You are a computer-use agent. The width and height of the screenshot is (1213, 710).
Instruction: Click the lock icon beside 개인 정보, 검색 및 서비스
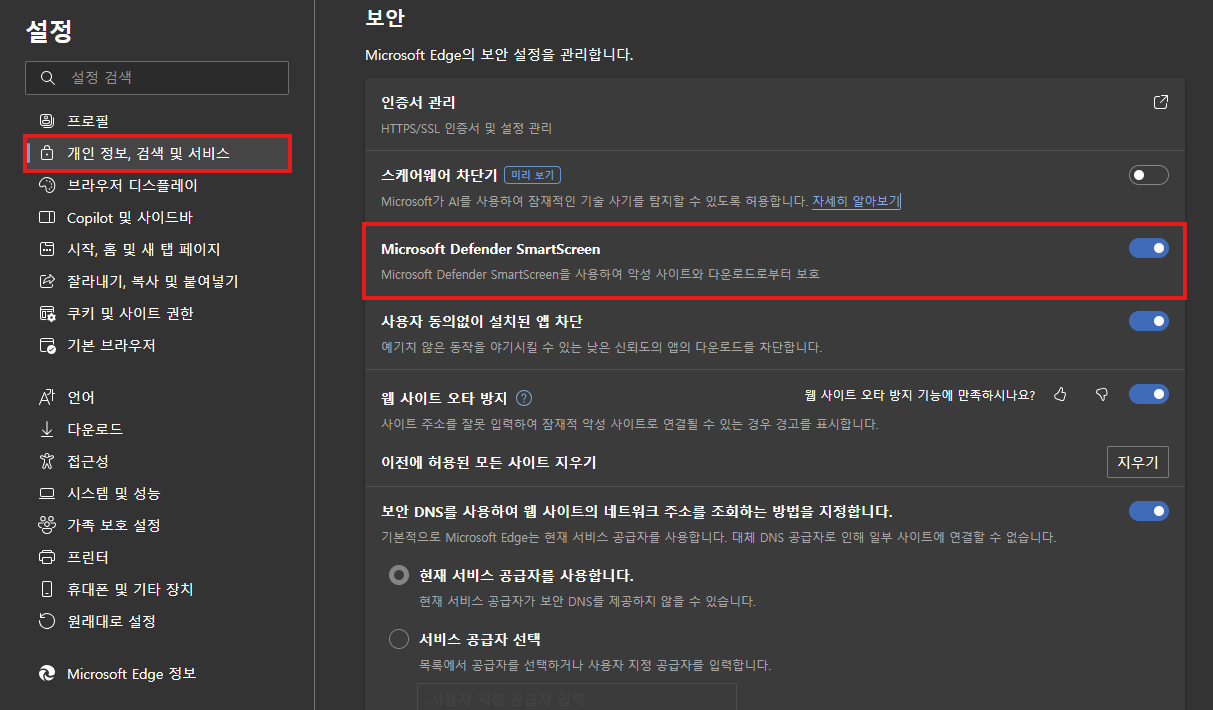(x=47, y=153)
